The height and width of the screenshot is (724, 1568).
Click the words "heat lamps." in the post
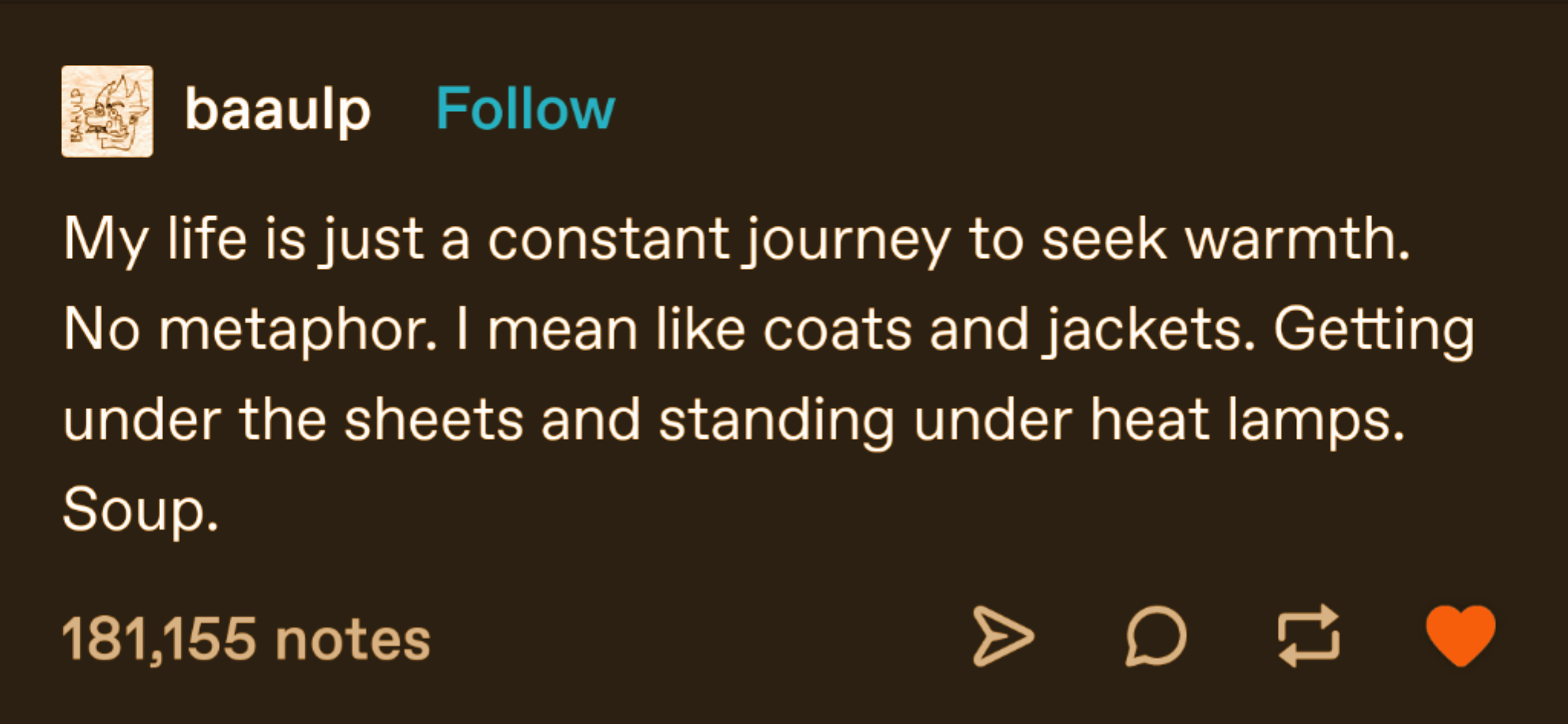(1247, 421)
